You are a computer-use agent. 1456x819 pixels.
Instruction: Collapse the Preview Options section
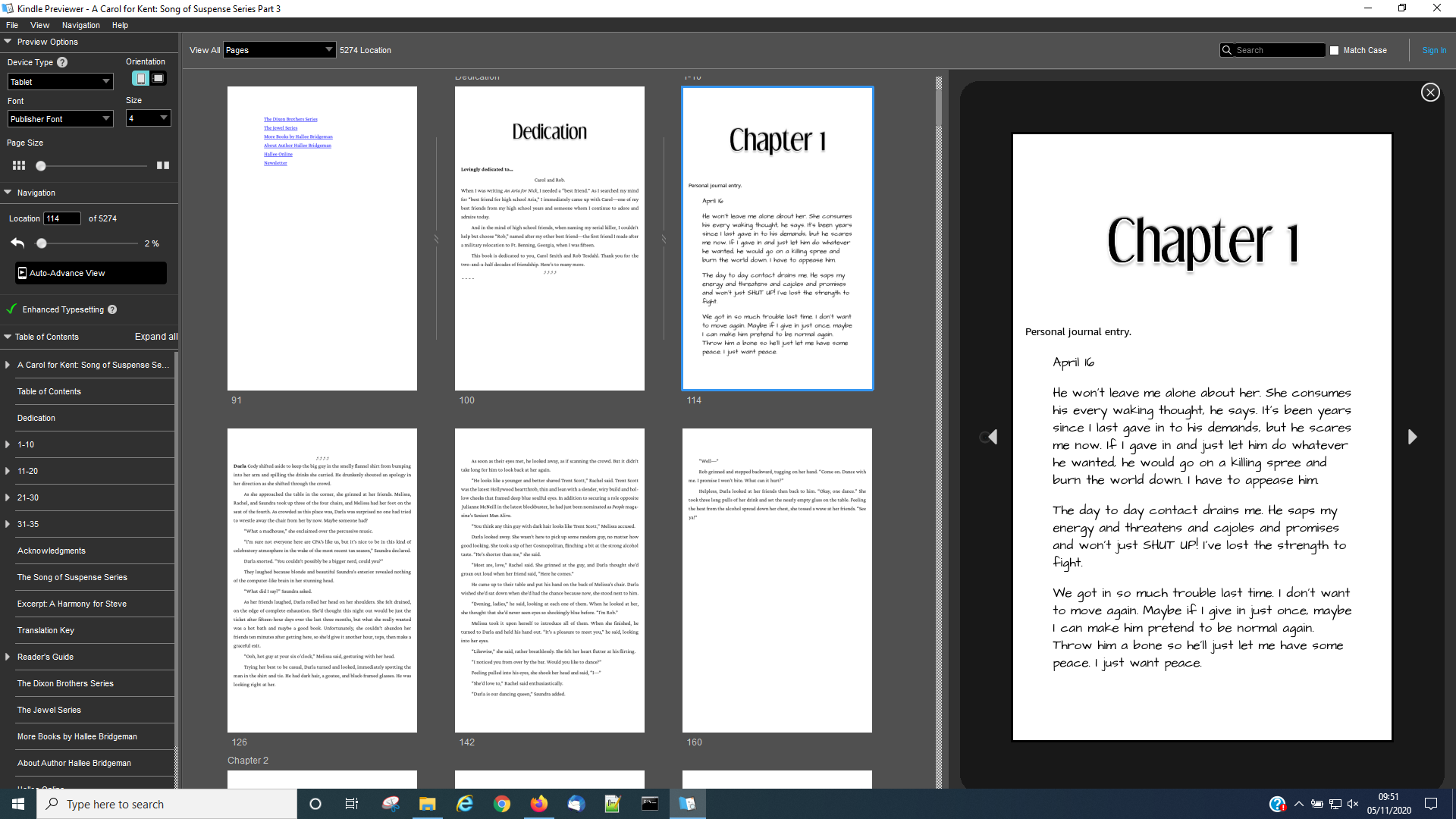click(x=8, y=42)
